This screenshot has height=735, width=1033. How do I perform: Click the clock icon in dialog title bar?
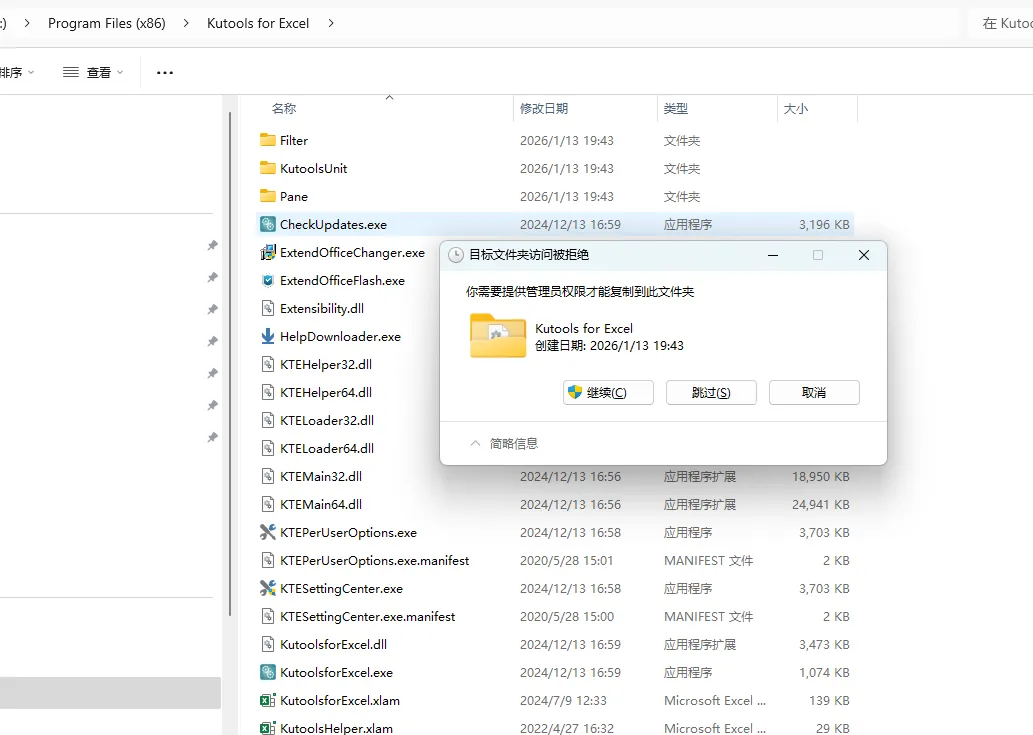point(456,255)
